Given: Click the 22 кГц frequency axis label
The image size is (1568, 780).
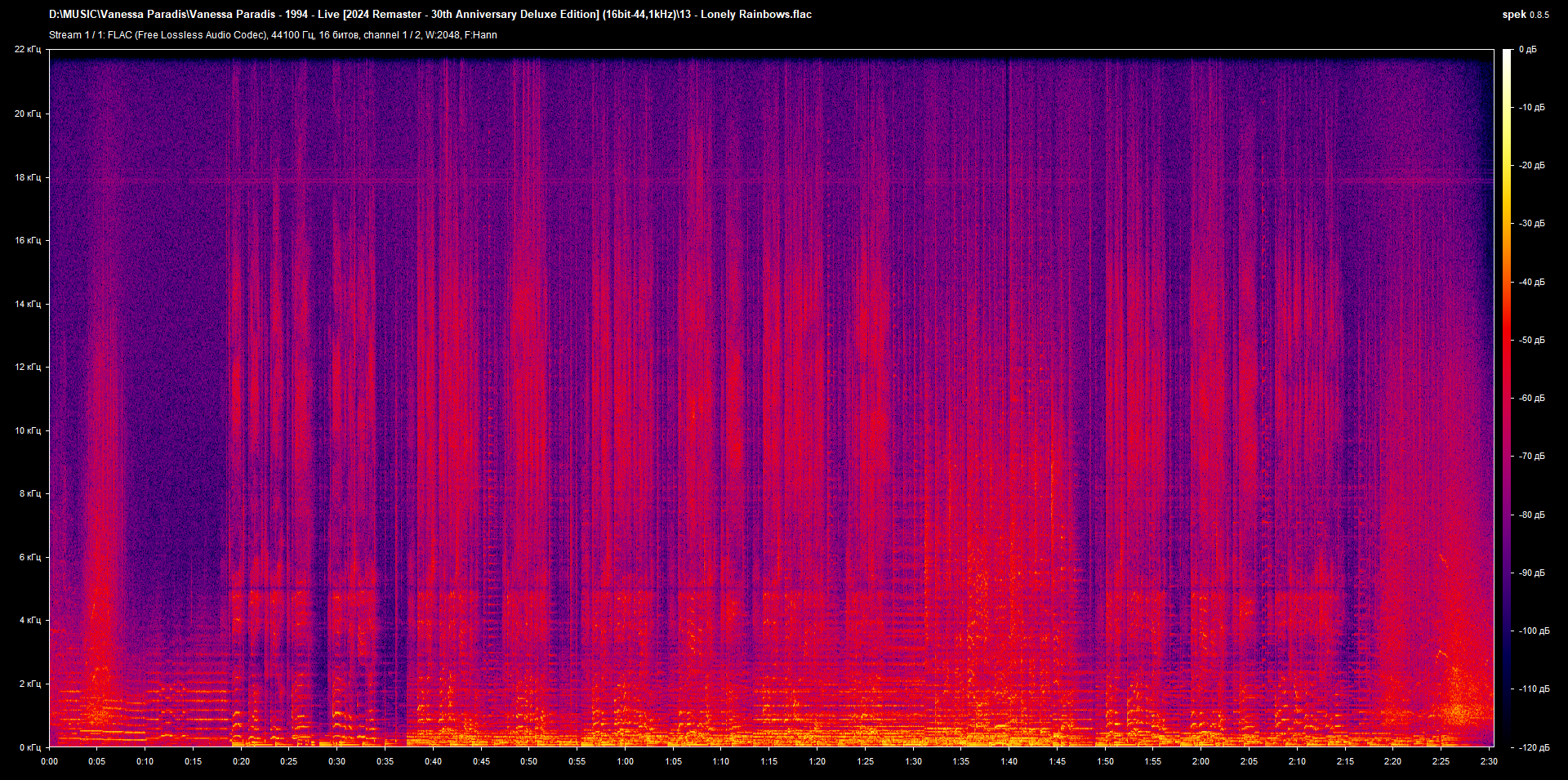Looking at the screenshot, I should coord(29,49).
